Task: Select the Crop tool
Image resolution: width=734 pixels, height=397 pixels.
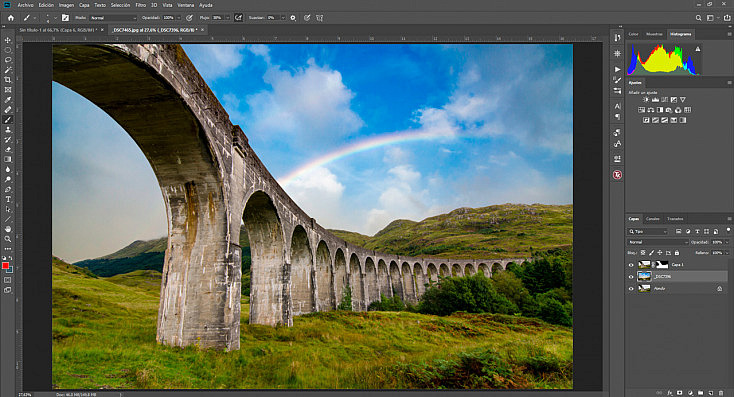Action: 7,80
